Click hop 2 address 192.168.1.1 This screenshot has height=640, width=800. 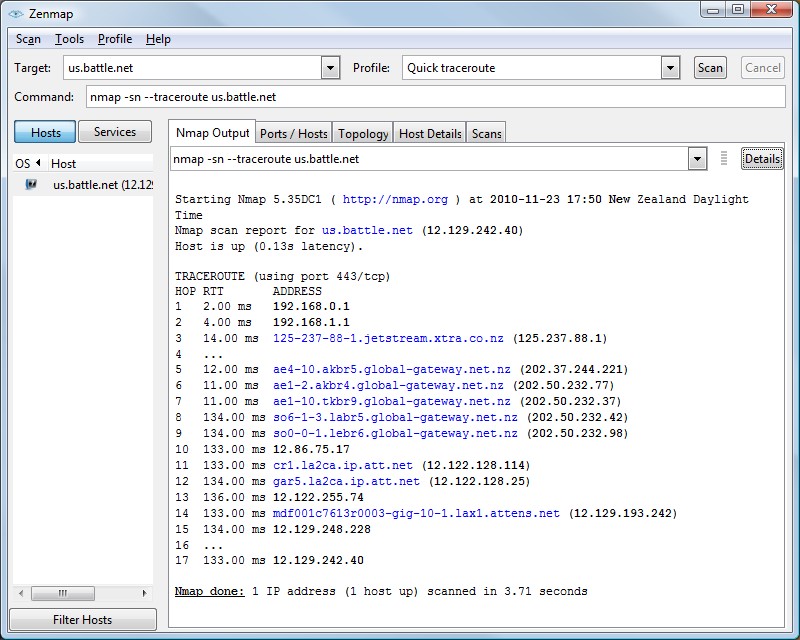pyautogui.click(x=311, y=322)
